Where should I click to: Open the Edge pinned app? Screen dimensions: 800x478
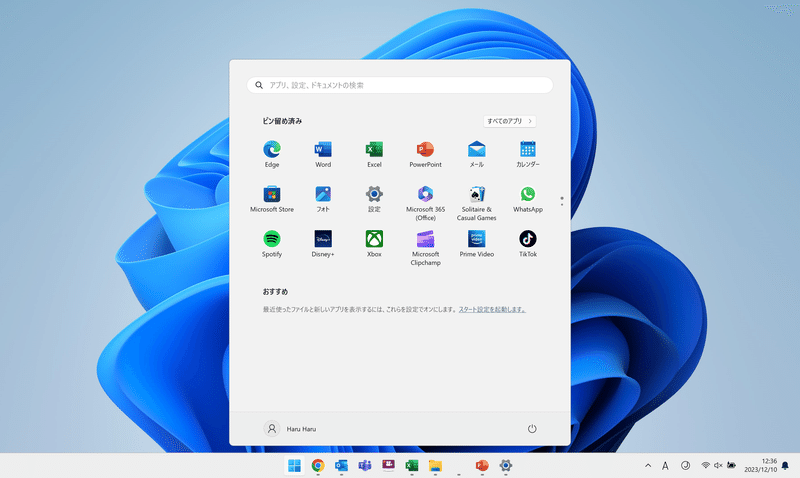[271, 154]
